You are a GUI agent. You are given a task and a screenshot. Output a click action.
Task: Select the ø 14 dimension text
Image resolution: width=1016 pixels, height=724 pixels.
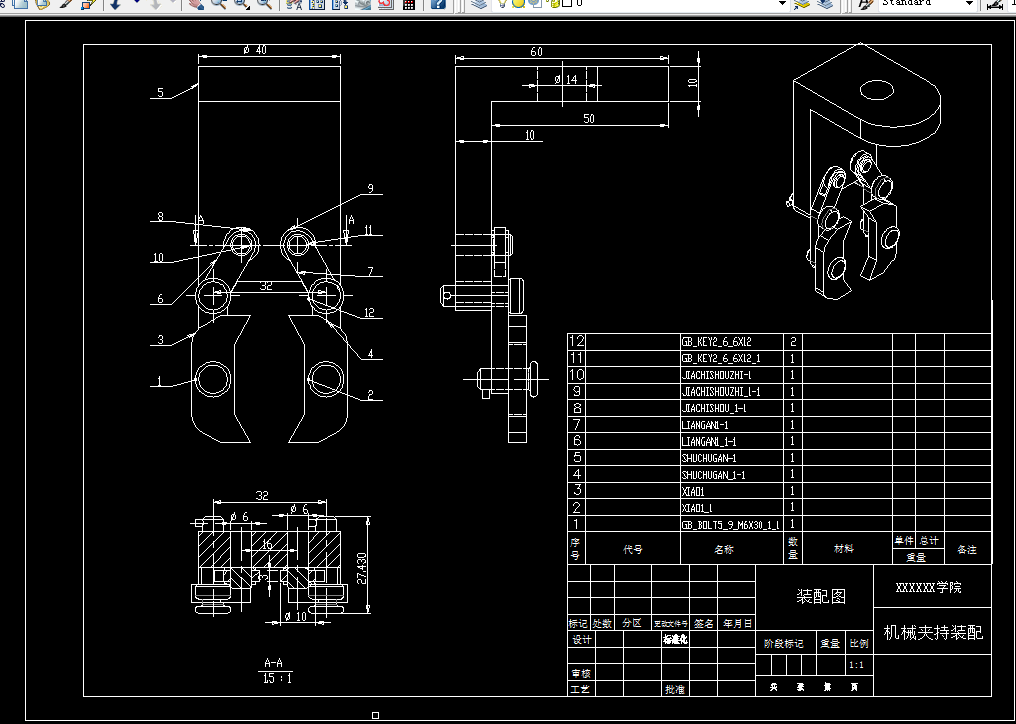pos(566,79)
